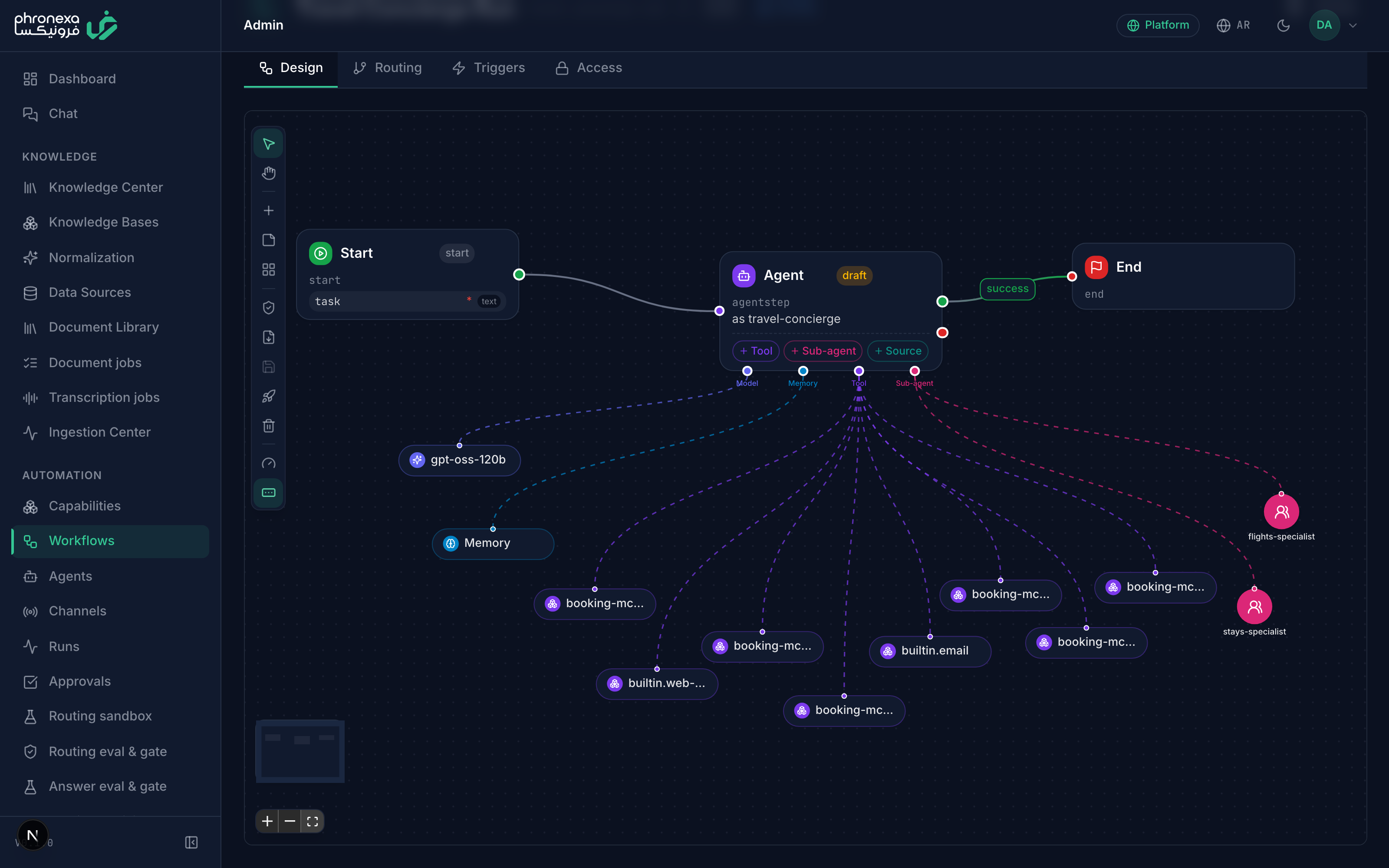Click the rocket publish icon

[268, 396]
